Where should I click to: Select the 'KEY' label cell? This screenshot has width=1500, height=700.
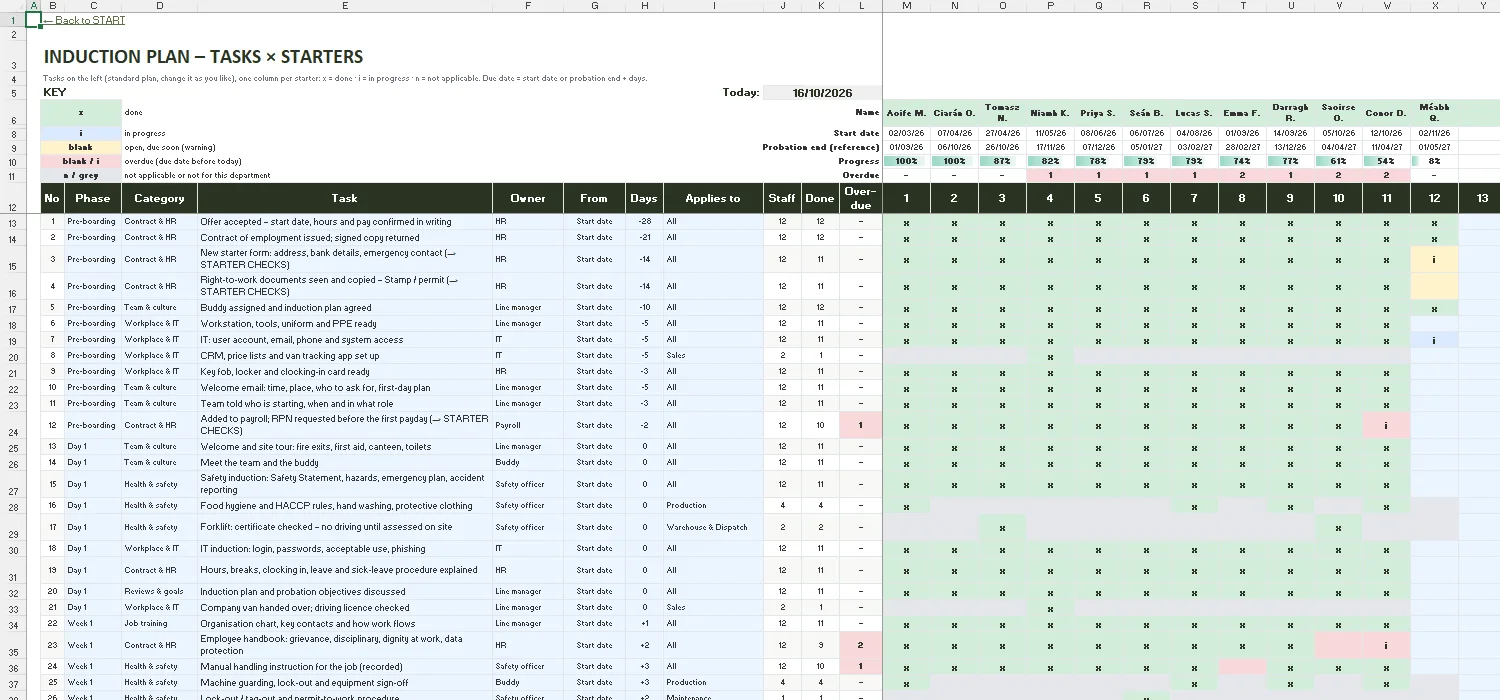57,92
